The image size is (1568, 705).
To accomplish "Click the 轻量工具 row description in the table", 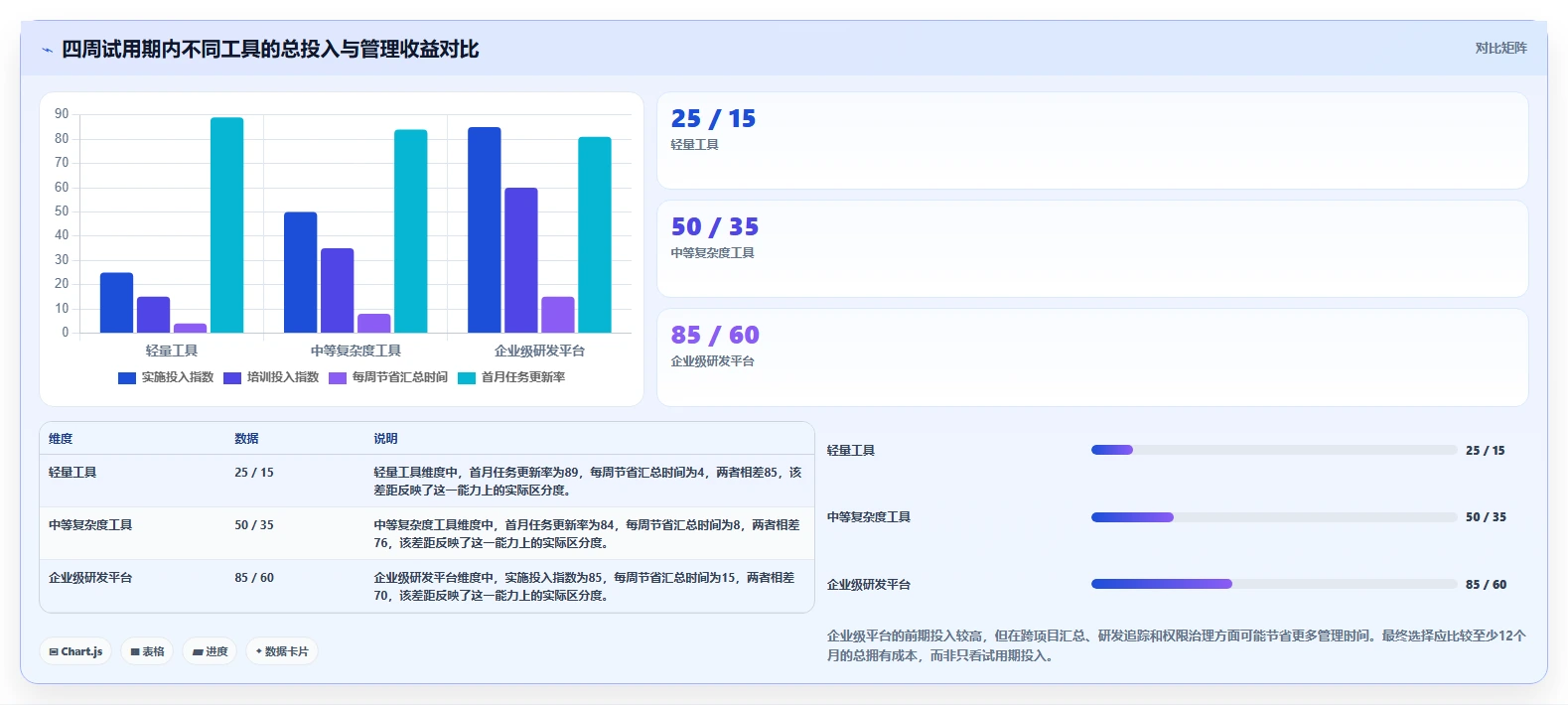I will [588, 482].
